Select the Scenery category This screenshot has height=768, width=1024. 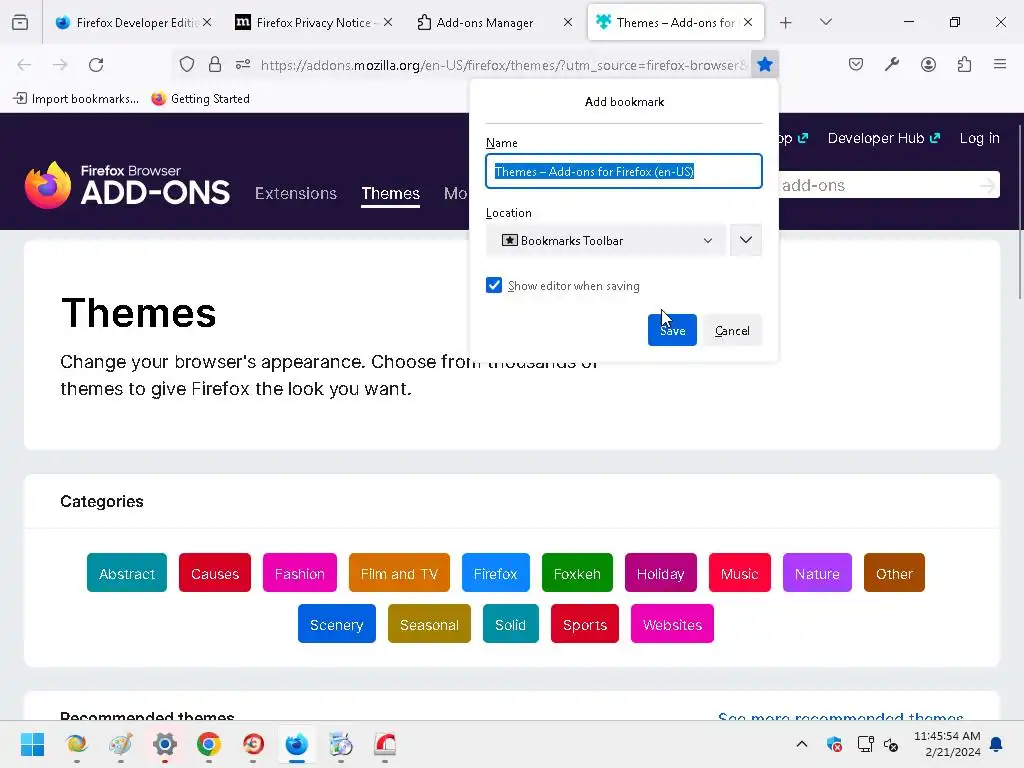tap(337, 624)
